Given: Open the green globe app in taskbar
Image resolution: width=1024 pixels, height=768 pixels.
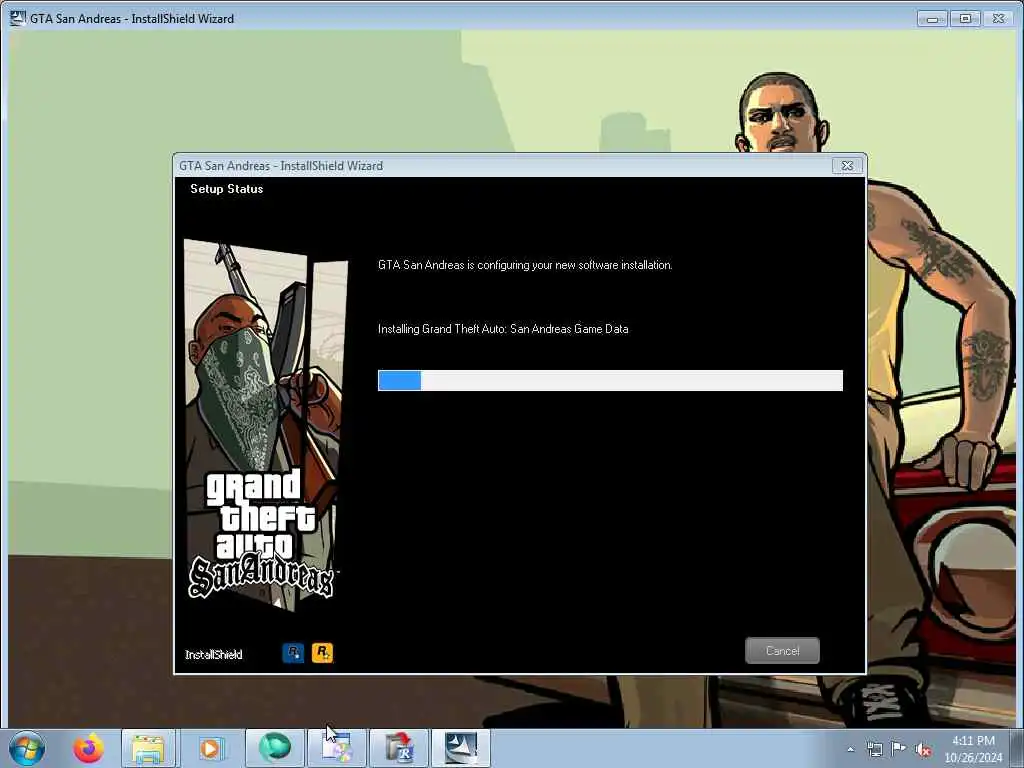Looking at the screenshot, I should coord(274,748).
